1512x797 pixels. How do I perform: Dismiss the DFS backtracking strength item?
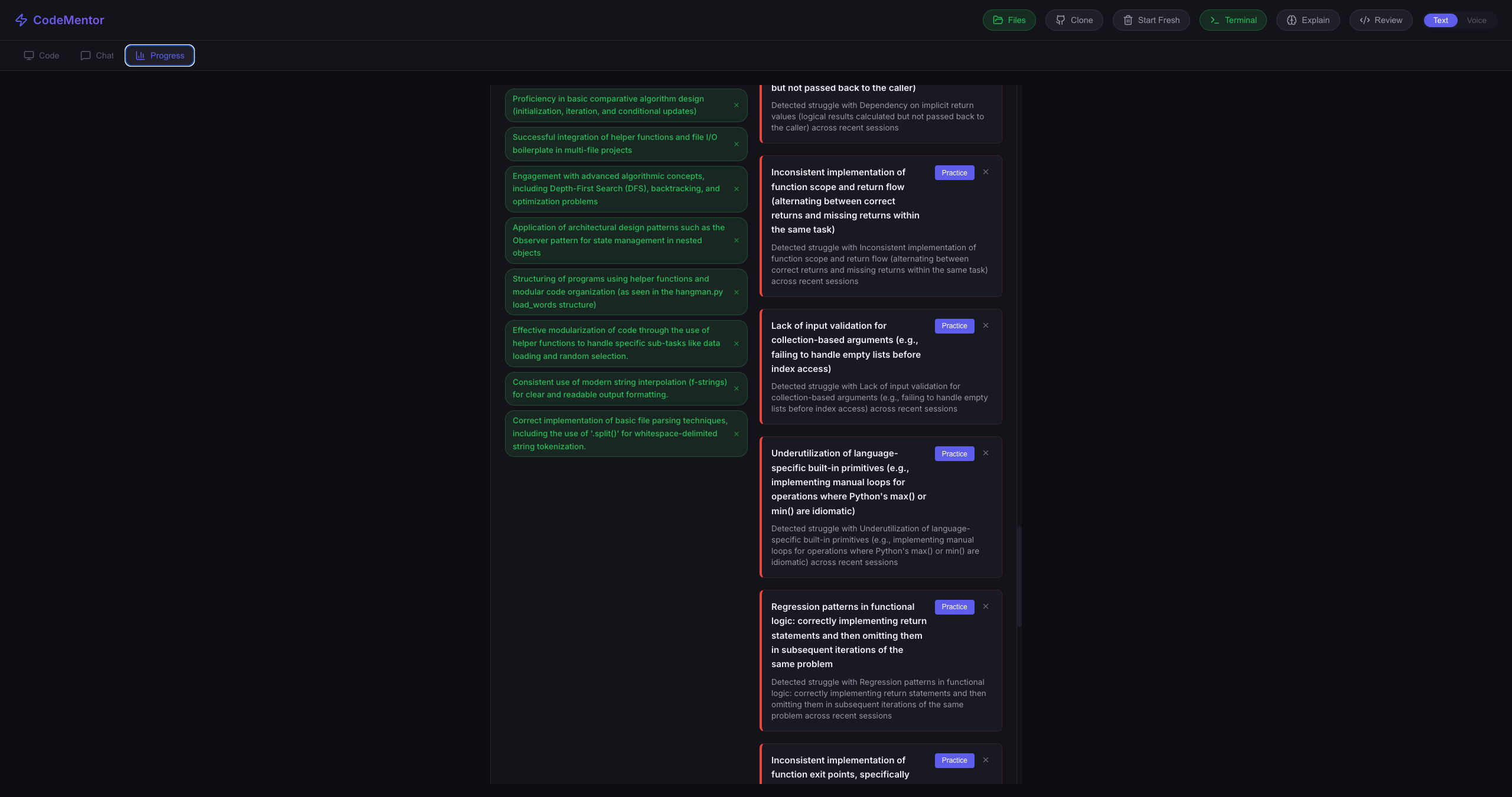point(737,189)
